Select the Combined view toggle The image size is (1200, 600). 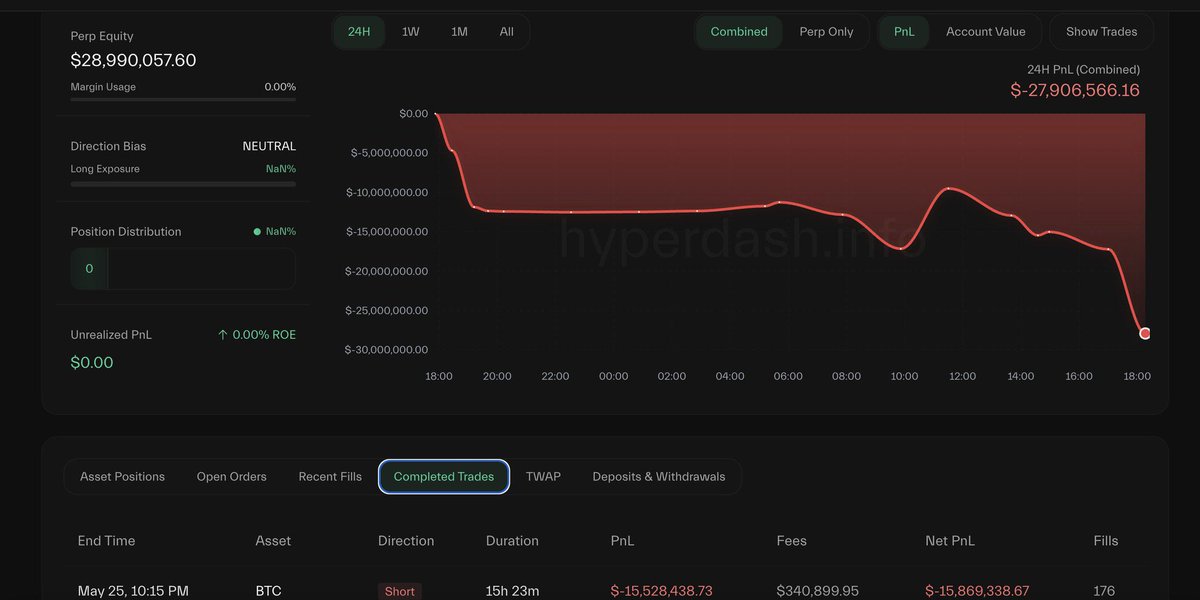(x=739, y=32)
